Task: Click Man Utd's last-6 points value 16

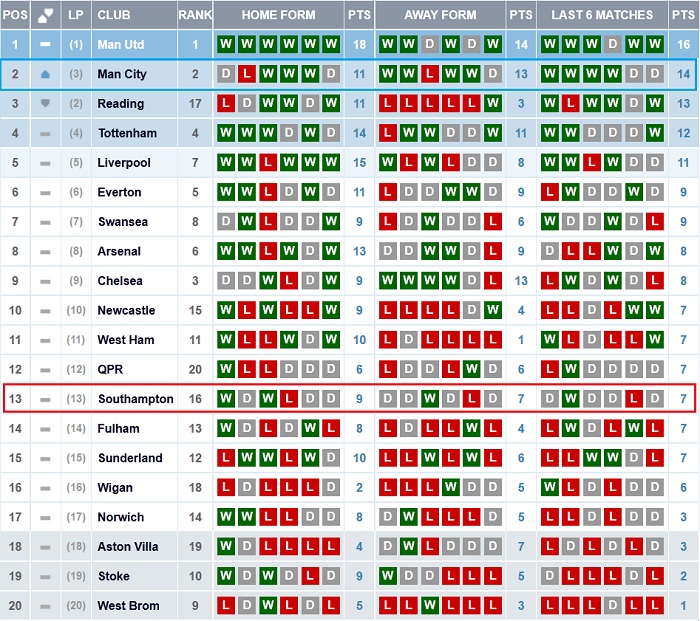Action: (683, 45)
